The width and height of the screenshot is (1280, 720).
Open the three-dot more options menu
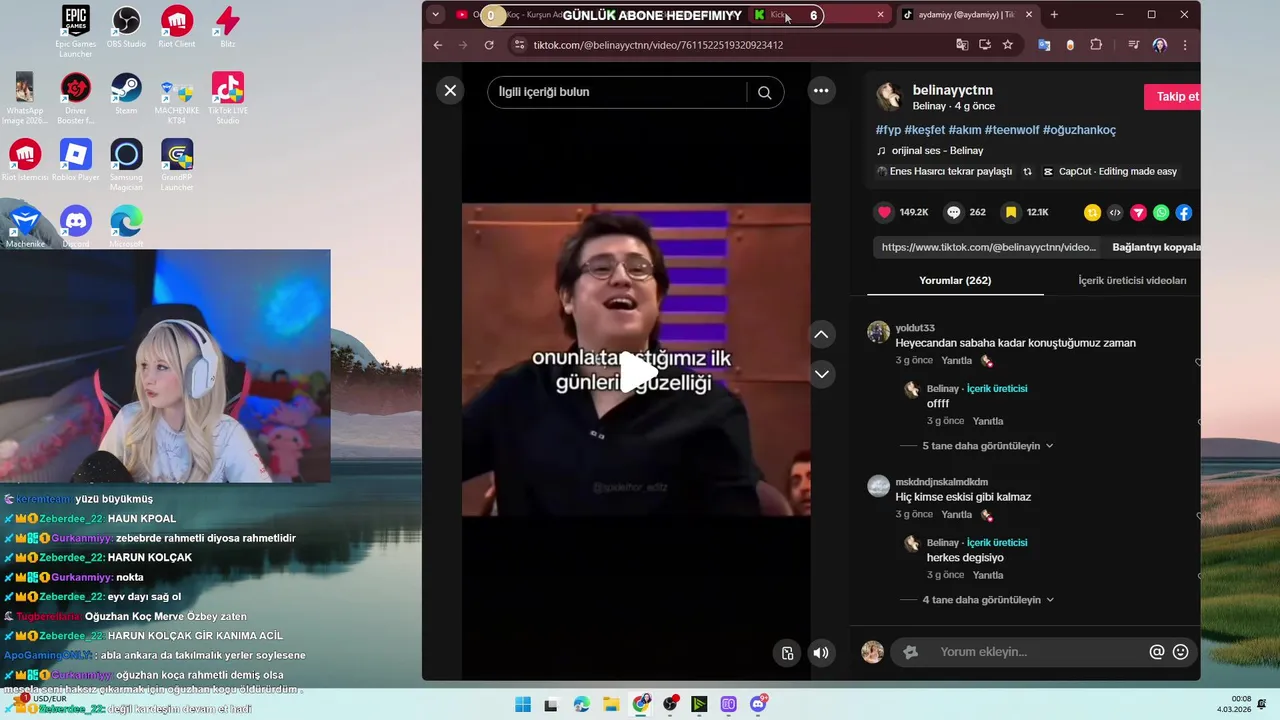821,91
